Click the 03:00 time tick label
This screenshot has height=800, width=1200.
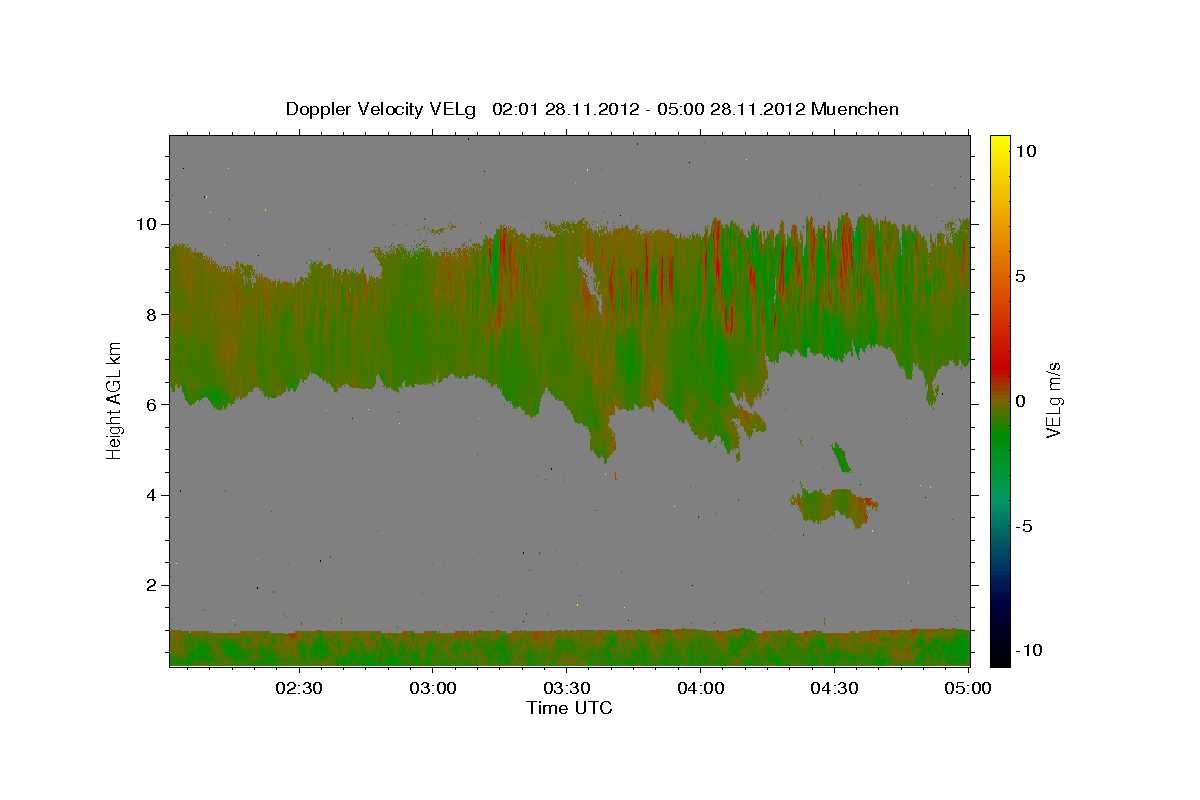click(x=433, y=688)
